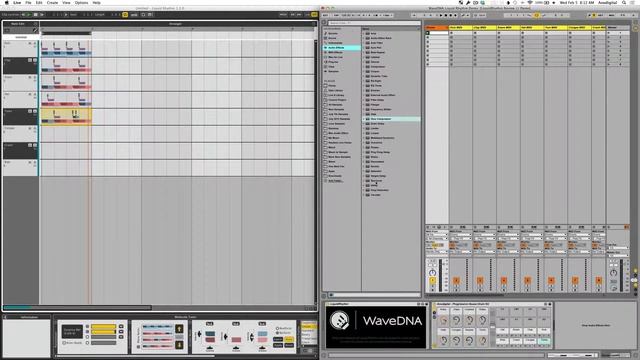
Task: Click the Ableton transport stop button
Action: [x=446, y=15]
